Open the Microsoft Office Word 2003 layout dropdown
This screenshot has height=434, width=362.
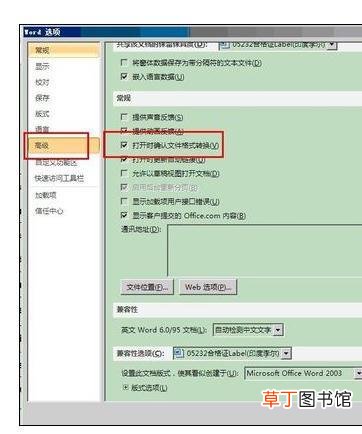pyautogui.click(x=358, y=373)
